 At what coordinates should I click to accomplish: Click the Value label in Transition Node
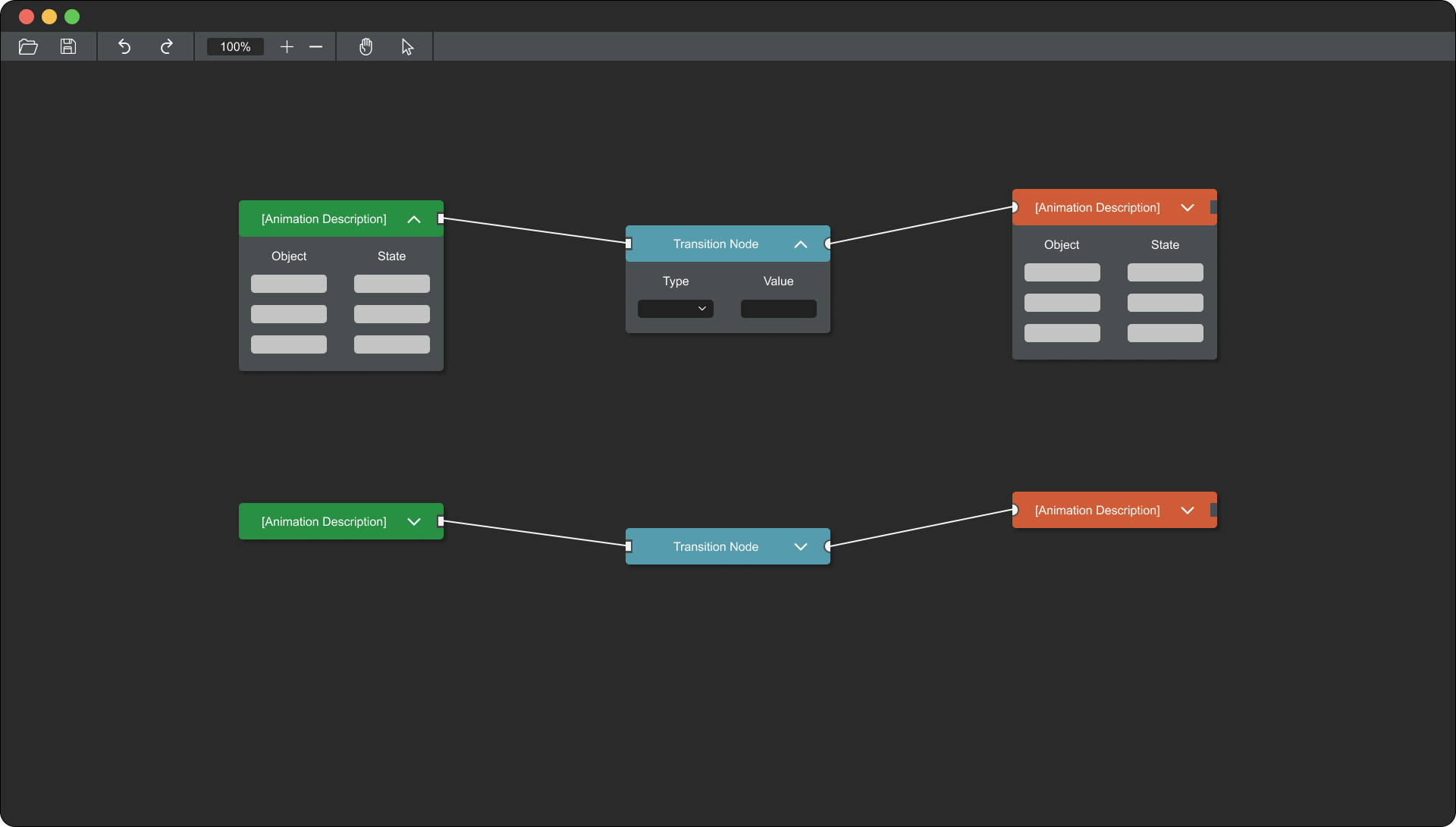779,281
